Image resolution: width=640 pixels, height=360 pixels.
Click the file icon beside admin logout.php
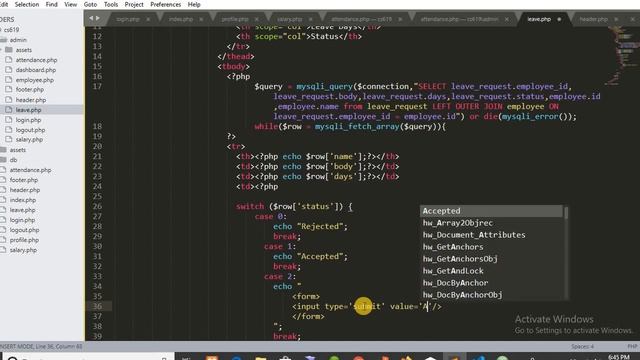coord(9,130)
